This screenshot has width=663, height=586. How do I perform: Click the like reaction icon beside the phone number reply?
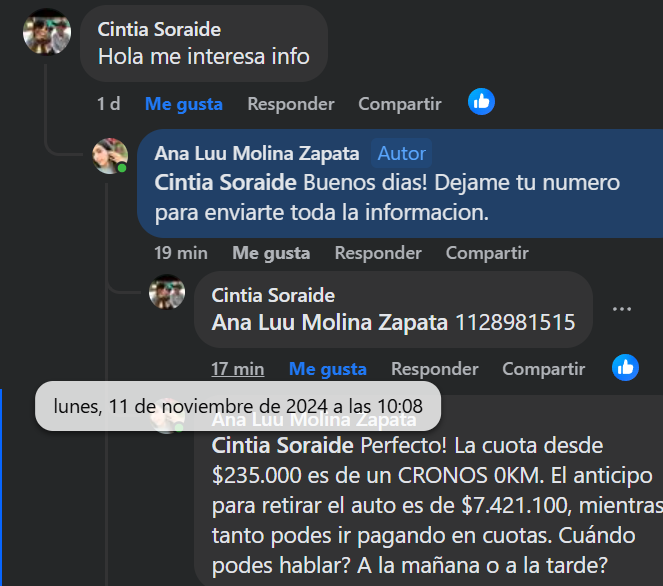pyautogui.click(x=626, y=367)
